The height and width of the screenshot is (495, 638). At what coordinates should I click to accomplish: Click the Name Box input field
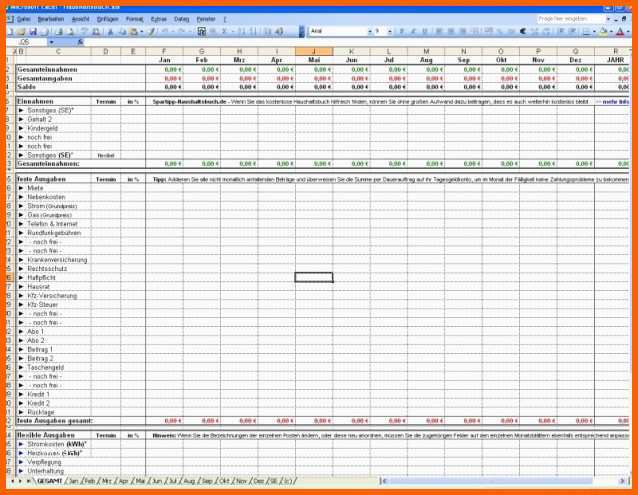pyautogui.click(x=27, y=42)
